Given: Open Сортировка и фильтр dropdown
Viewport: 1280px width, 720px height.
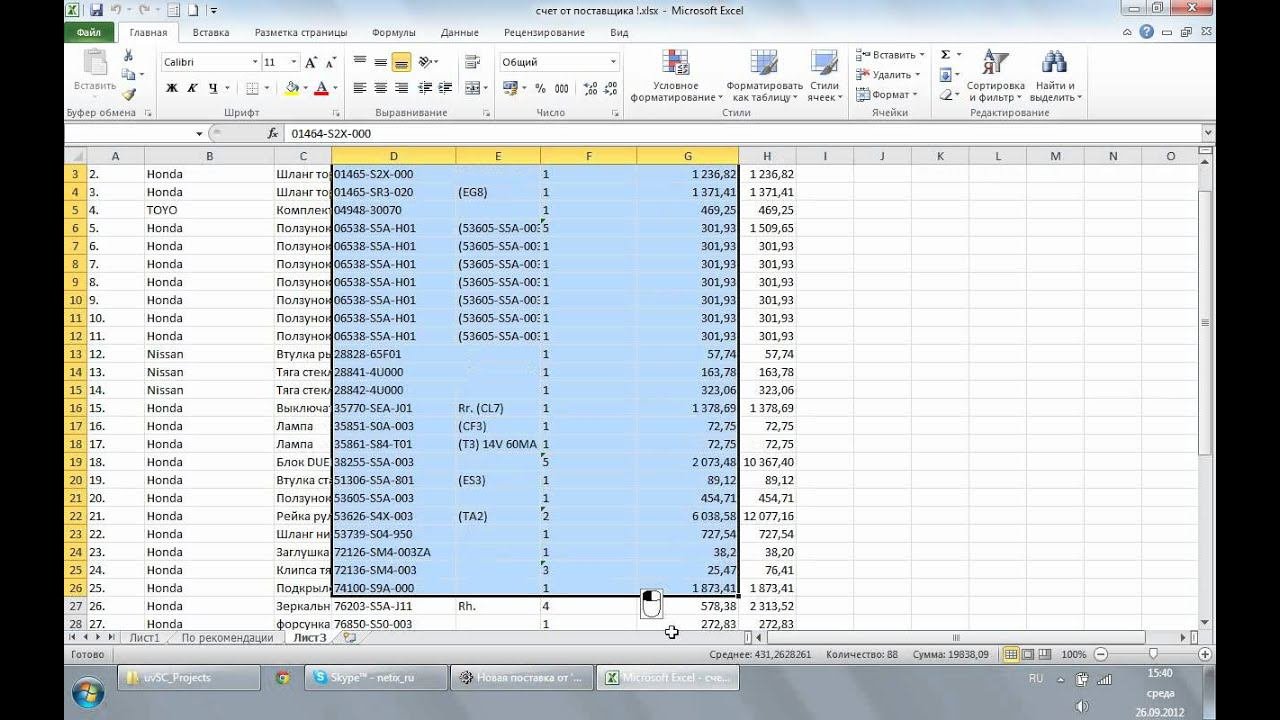Looking at the screenshot, I should 995,75.
